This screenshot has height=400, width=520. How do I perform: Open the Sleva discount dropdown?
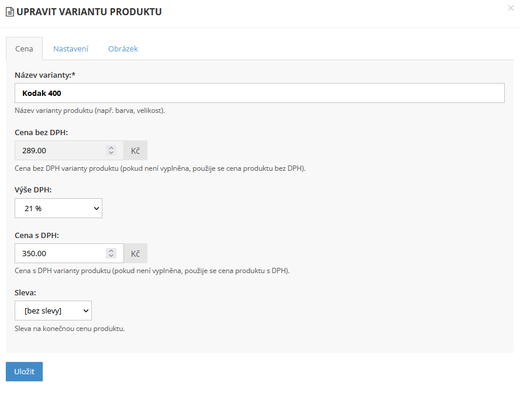click(53, 311)
